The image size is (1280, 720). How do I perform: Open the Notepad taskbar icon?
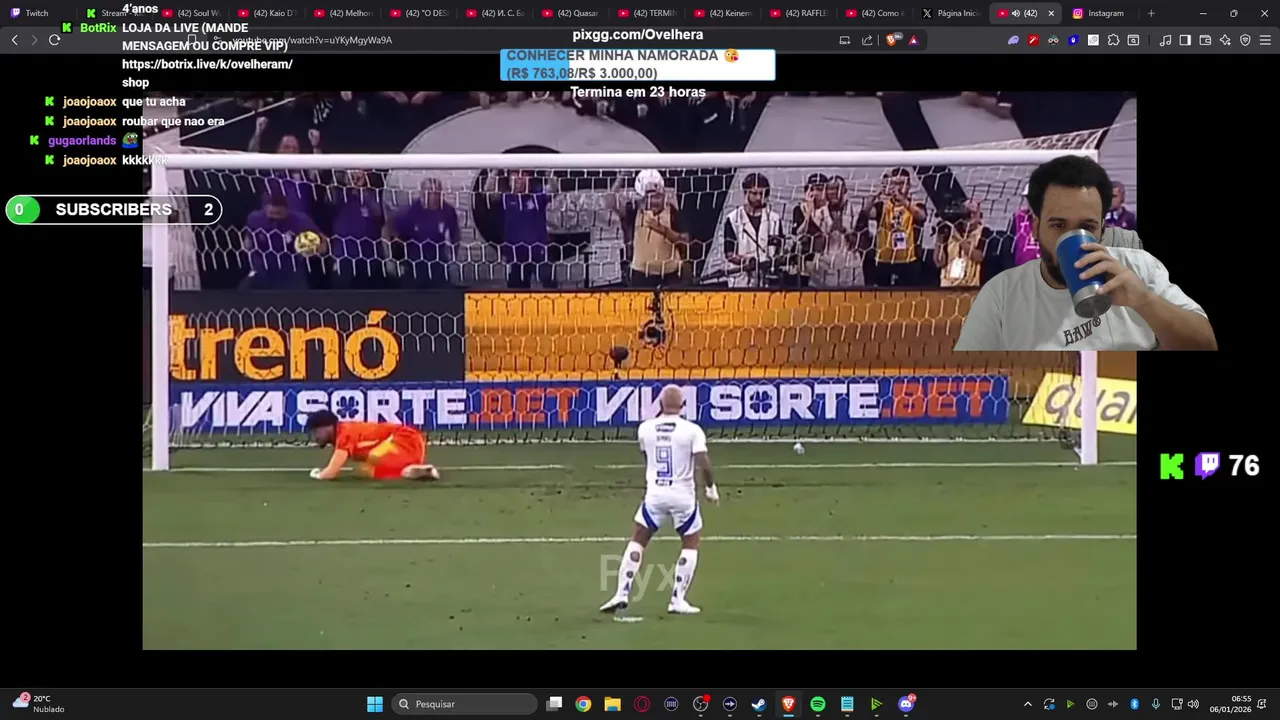pyautogui.click(x=847, y=704)
